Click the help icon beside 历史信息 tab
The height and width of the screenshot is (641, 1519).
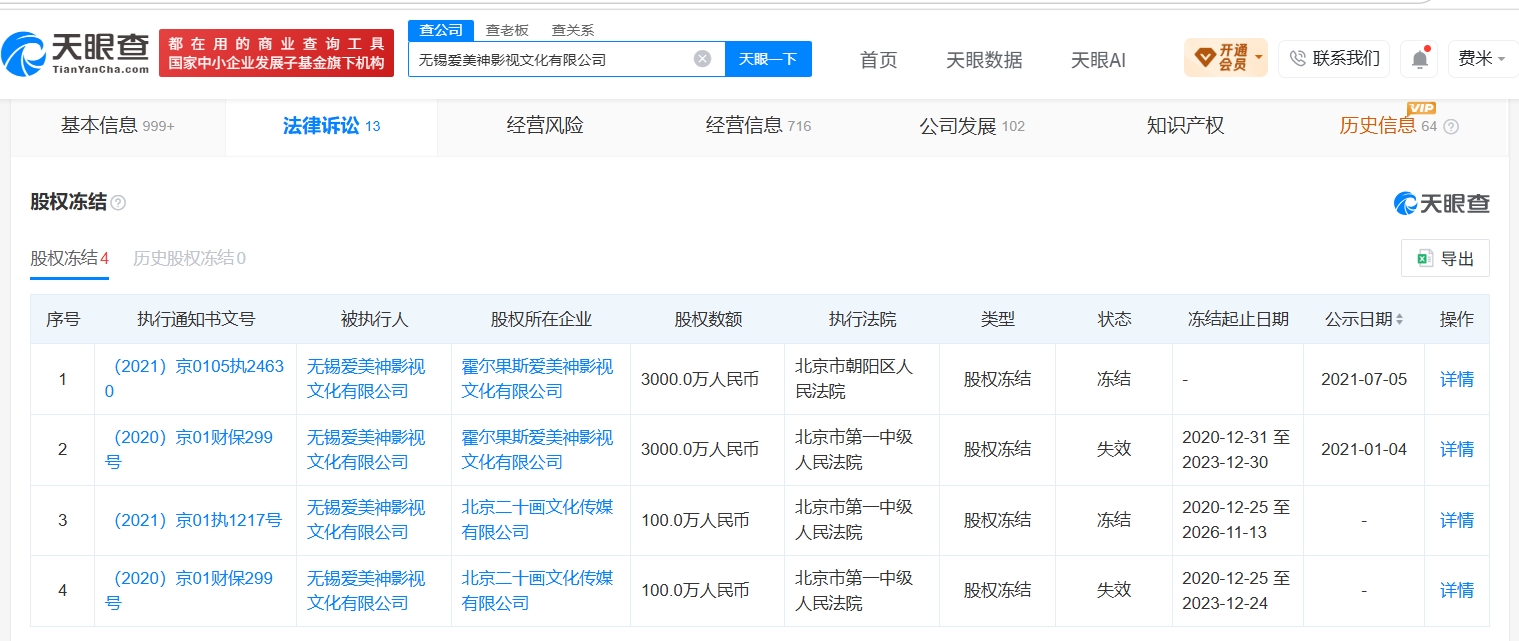[1451, 127]
